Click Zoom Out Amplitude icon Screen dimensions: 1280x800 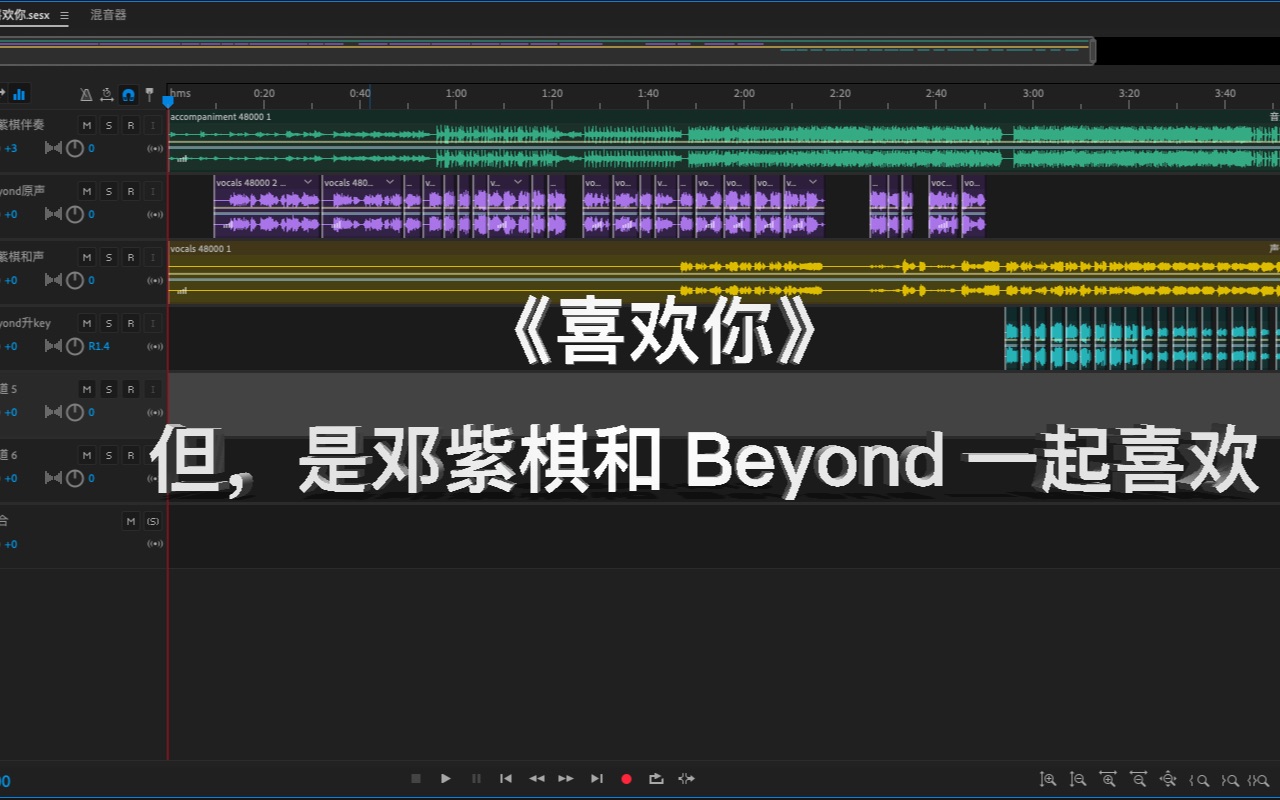point(1078,779)
